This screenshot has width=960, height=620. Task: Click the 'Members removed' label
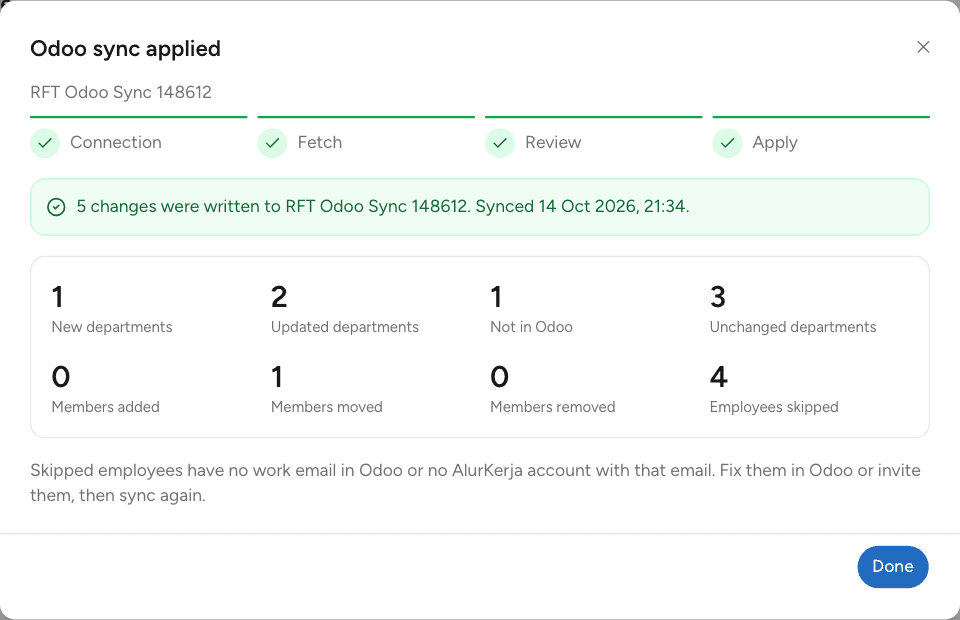coord(552,407)
